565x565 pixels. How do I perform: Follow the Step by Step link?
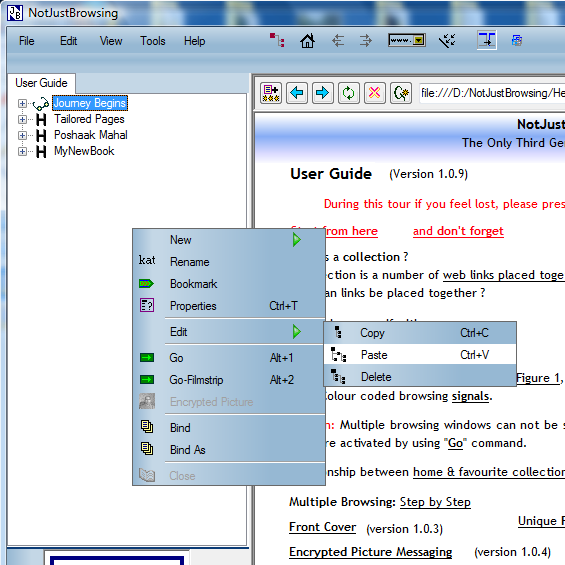click(x=435, y=502)
